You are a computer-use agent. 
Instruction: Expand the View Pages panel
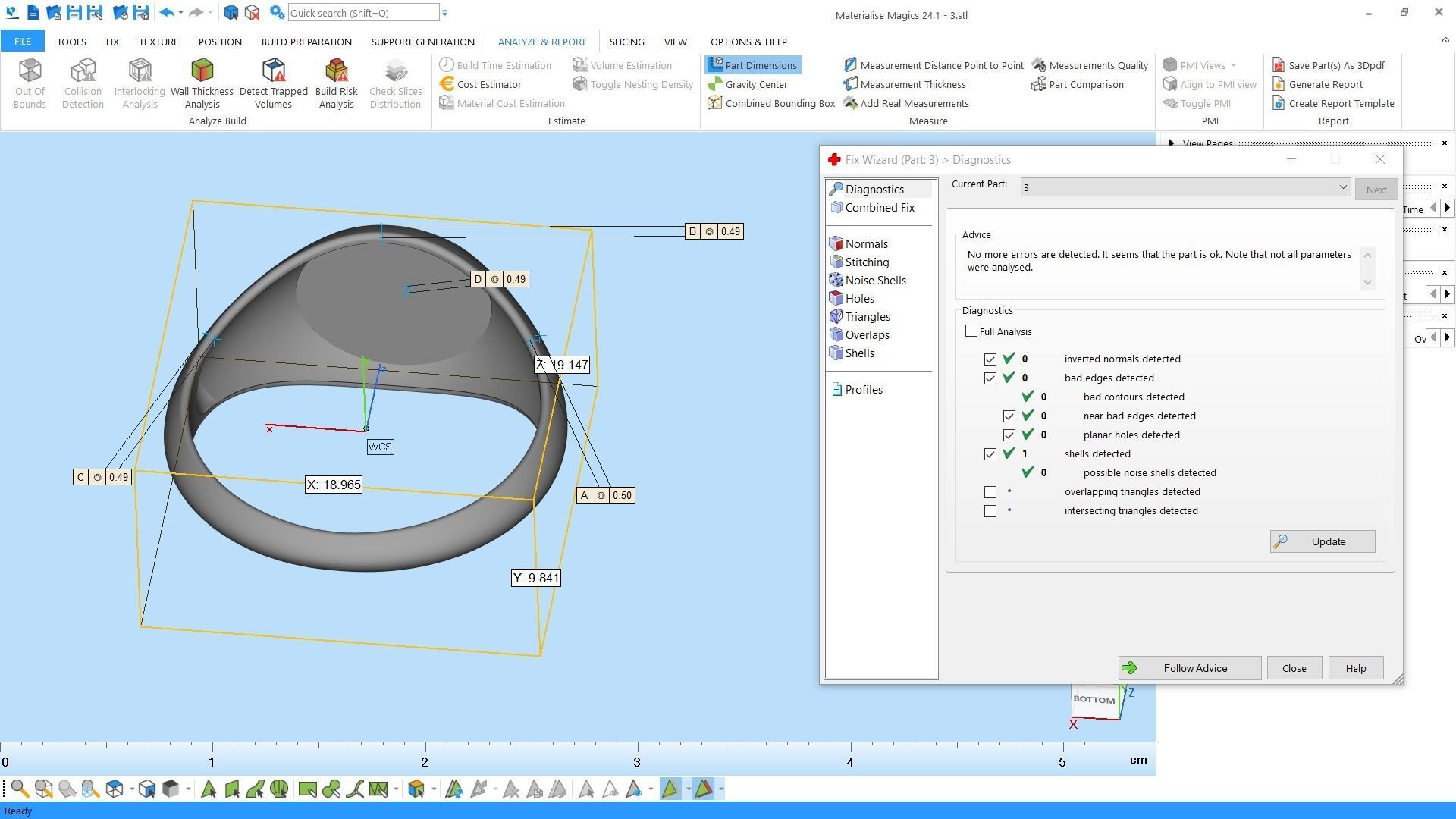1172,143
